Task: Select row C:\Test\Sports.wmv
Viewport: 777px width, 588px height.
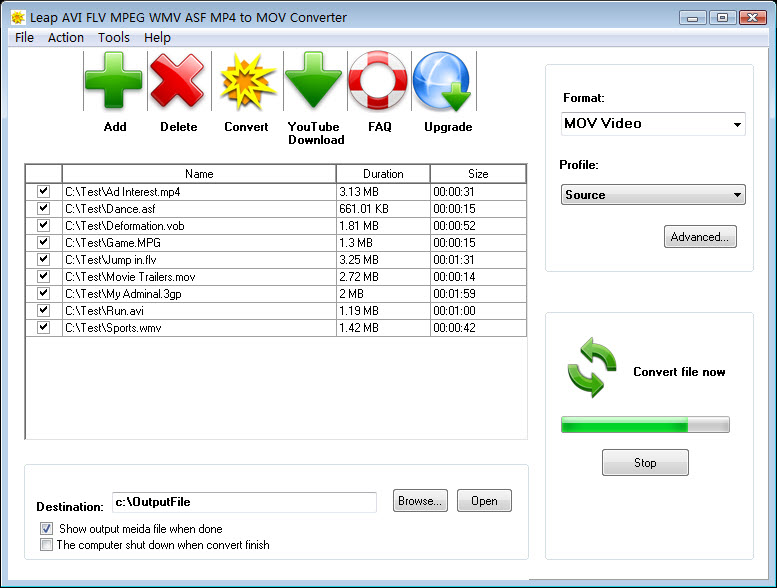Action: click(276, 327)
